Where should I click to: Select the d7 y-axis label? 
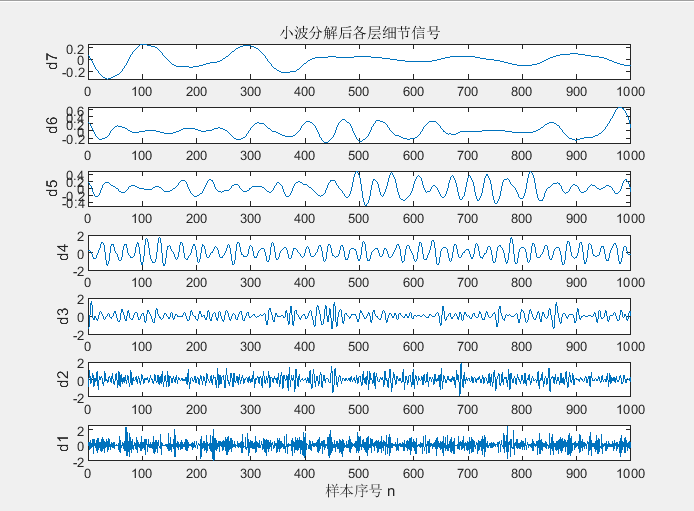coord(52,61)
